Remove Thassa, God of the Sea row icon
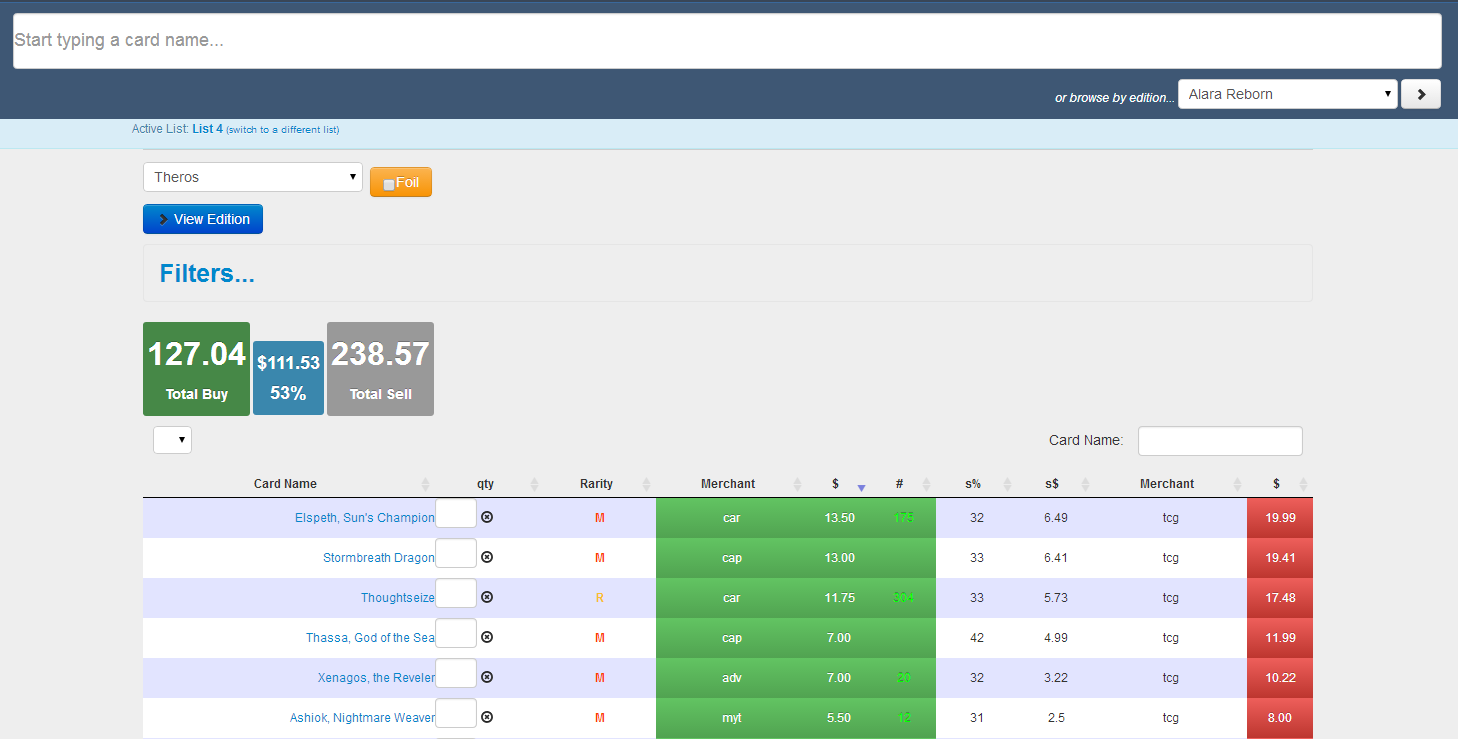 [487, 637]
